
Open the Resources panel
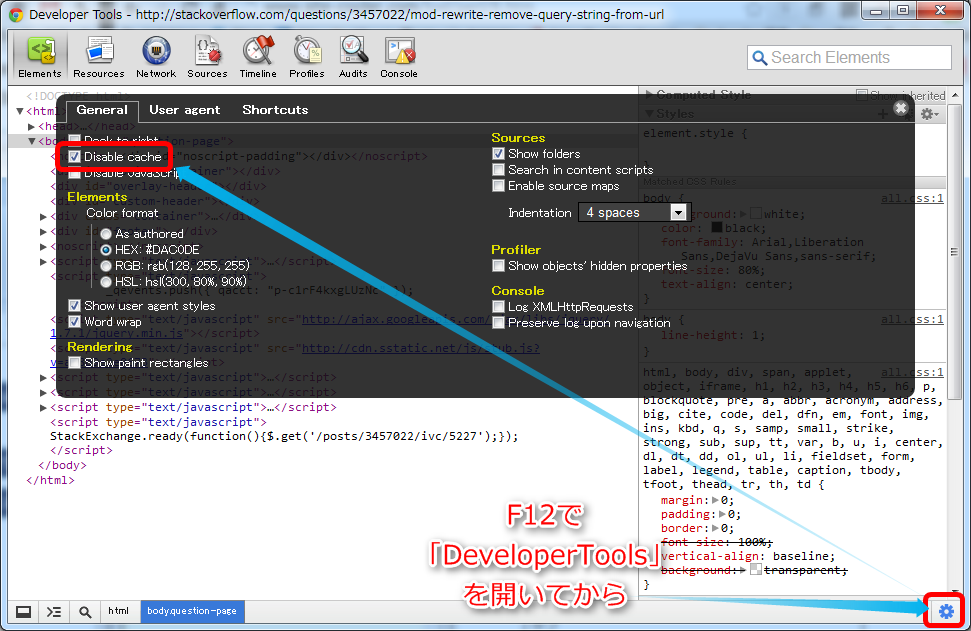(98, 57)
